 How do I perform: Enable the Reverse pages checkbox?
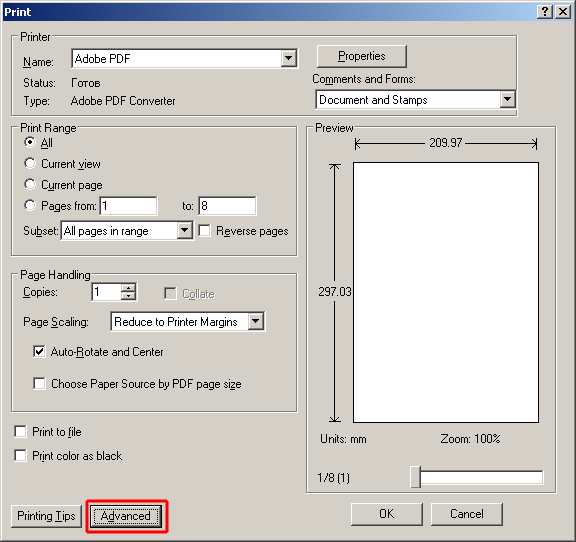pyautogui.click(x=204, y=231)
